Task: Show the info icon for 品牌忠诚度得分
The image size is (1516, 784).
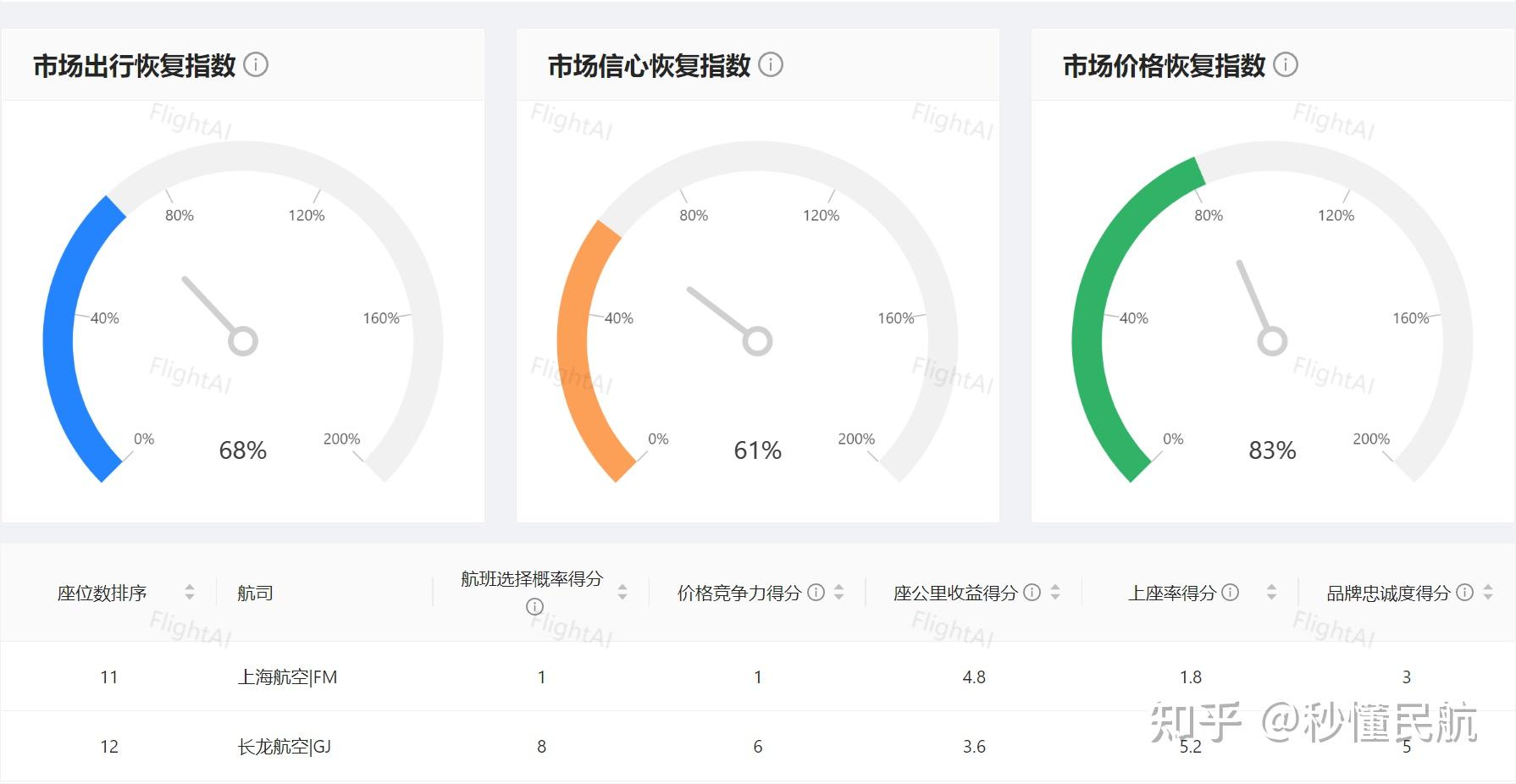Action: coord(1464,593)
